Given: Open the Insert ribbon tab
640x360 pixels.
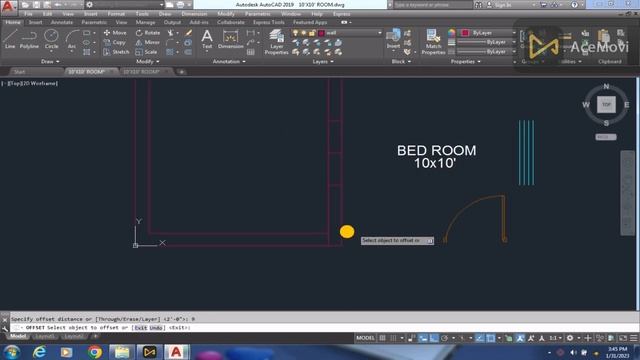Looking at the screenshot, I should coord(35,22).
